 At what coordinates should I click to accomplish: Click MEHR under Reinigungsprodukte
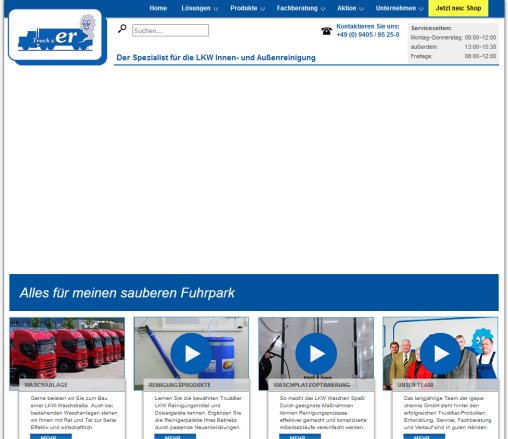coord(175,437)
